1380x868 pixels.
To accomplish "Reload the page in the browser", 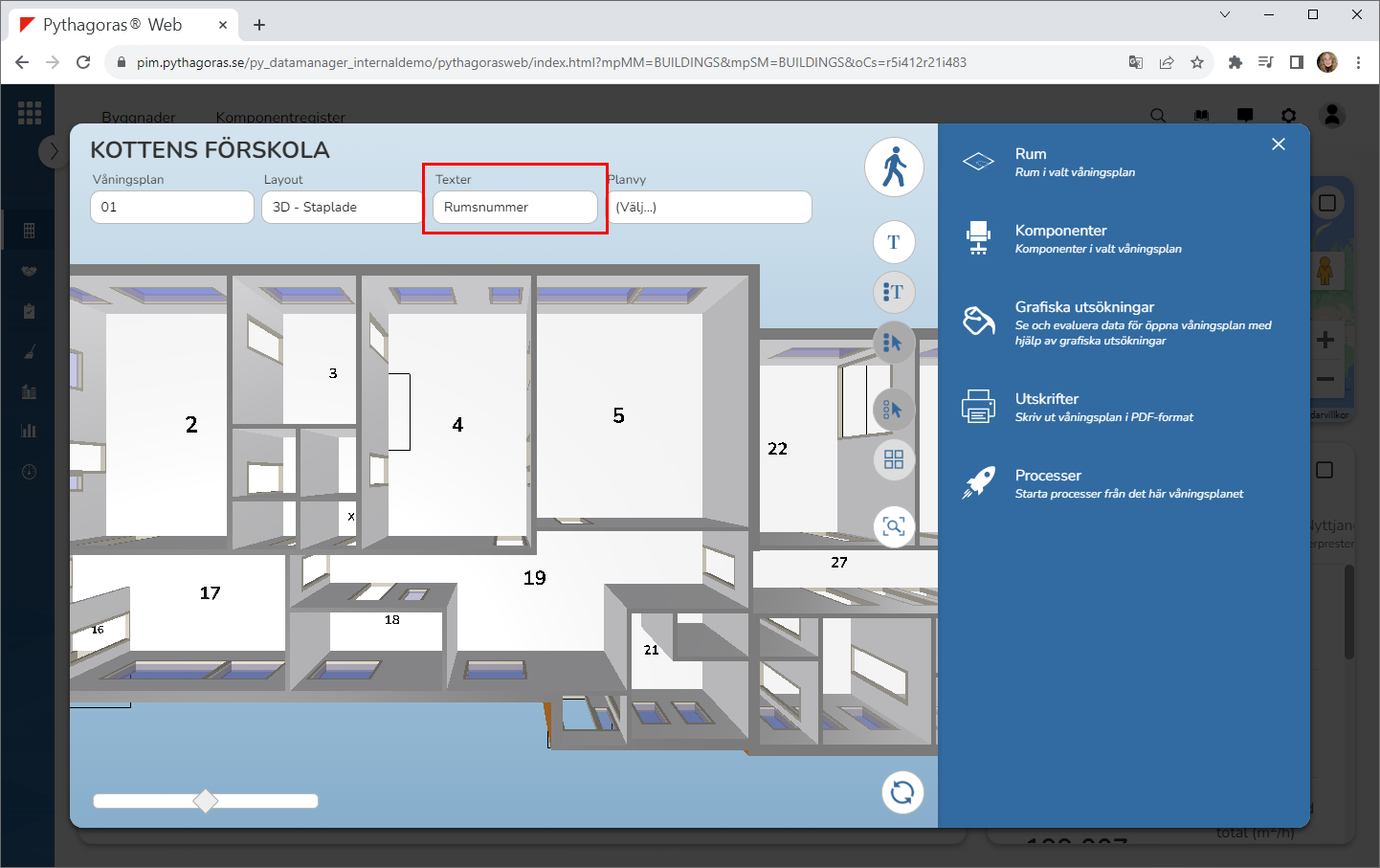I will click(x=83, y=62).
